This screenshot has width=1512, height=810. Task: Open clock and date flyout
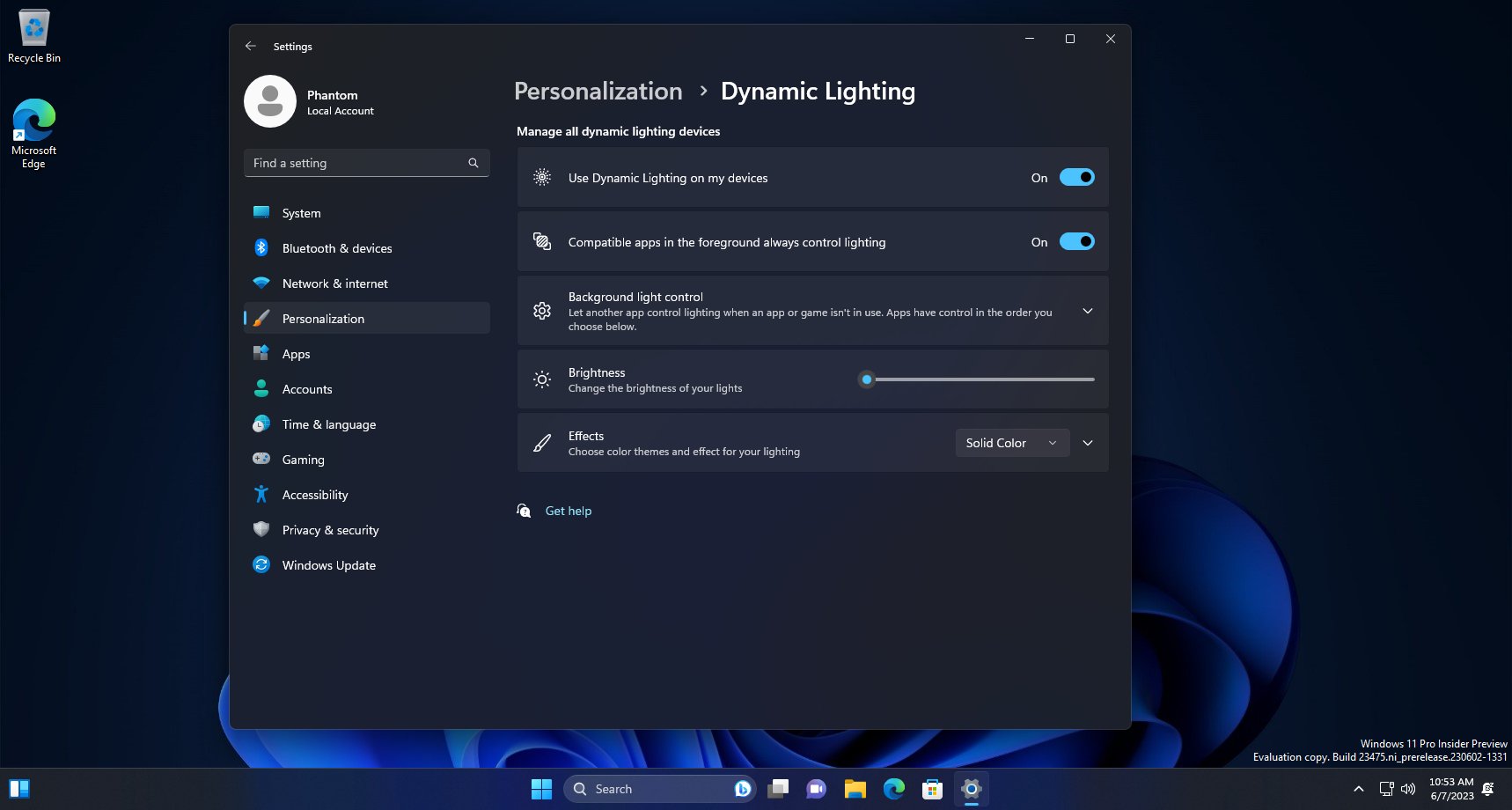click(1451, 789)
